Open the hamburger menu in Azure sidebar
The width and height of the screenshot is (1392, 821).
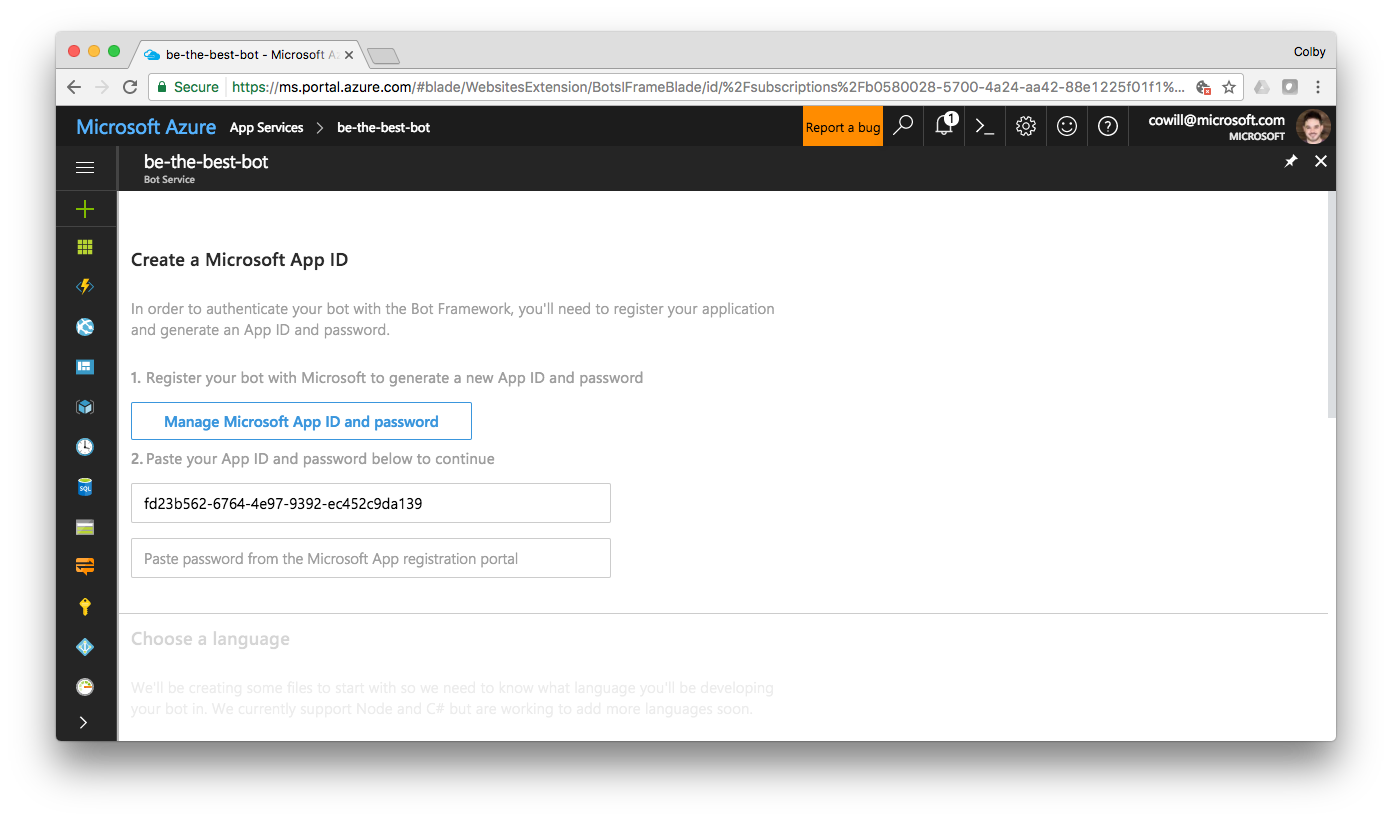[x=85, y=168]
